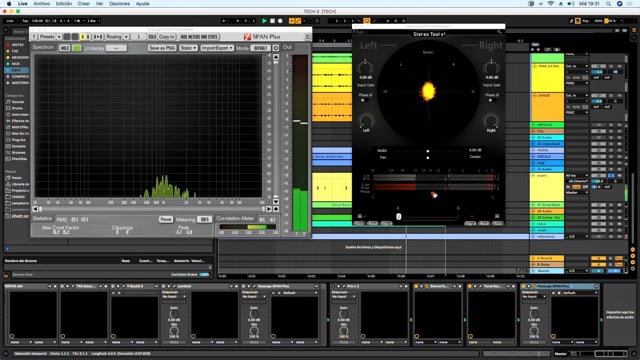Toggle the Metering DBFS button in SPAN
This screenshot has height=360, width=640.
point(204,220)
